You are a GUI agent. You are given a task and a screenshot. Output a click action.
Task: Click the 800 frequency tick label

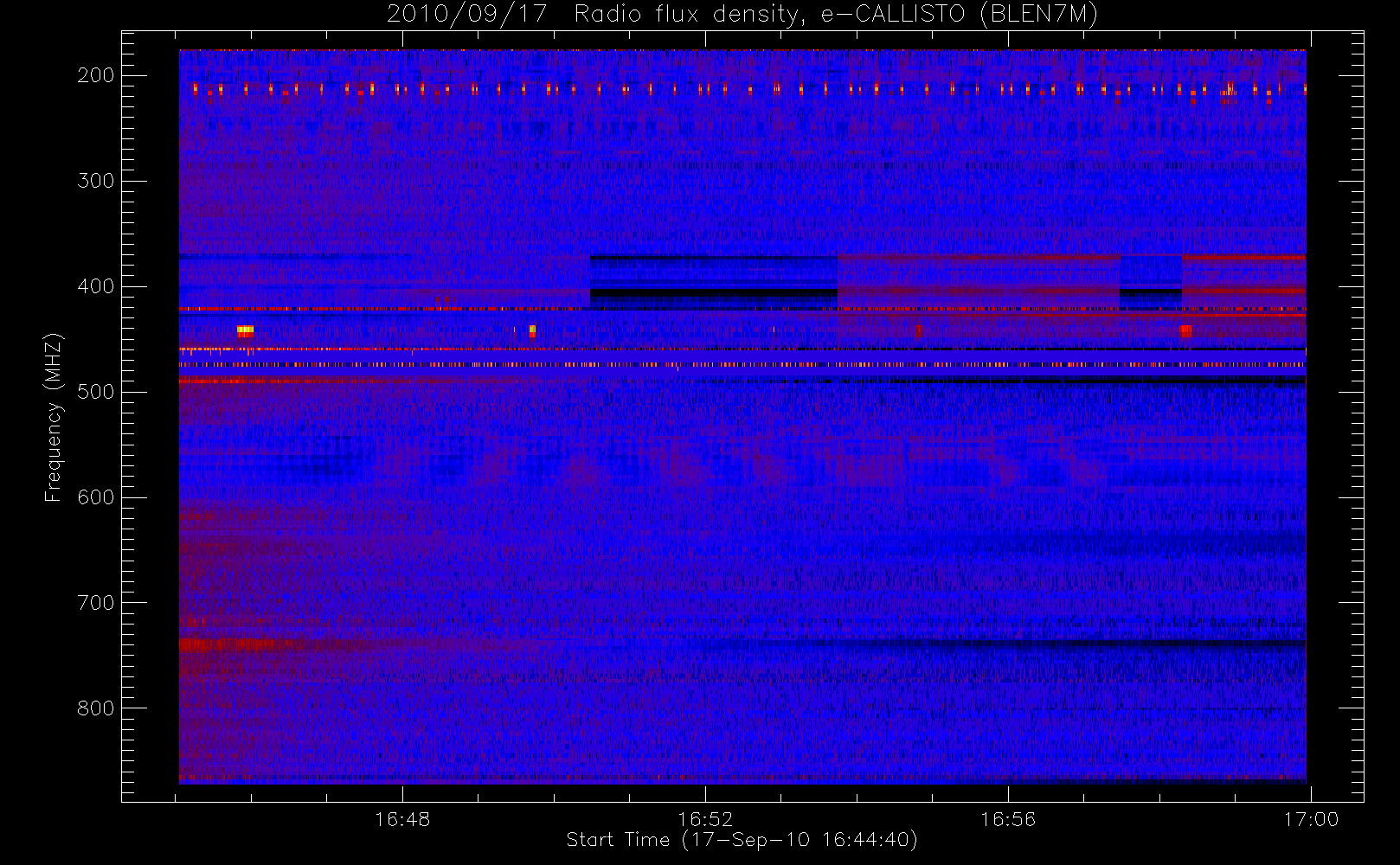pos(96,708)
